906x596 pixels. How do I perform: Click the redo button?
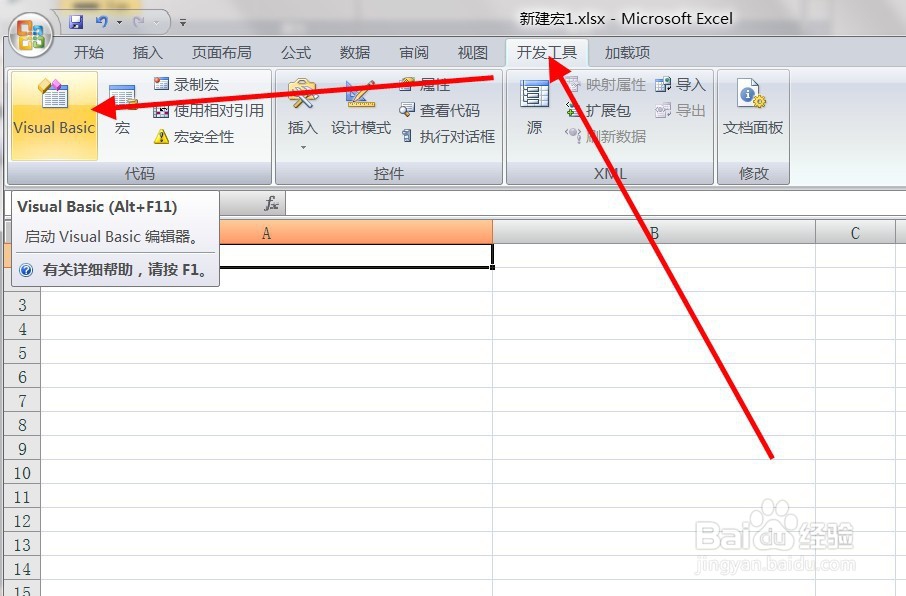(139, 22)
